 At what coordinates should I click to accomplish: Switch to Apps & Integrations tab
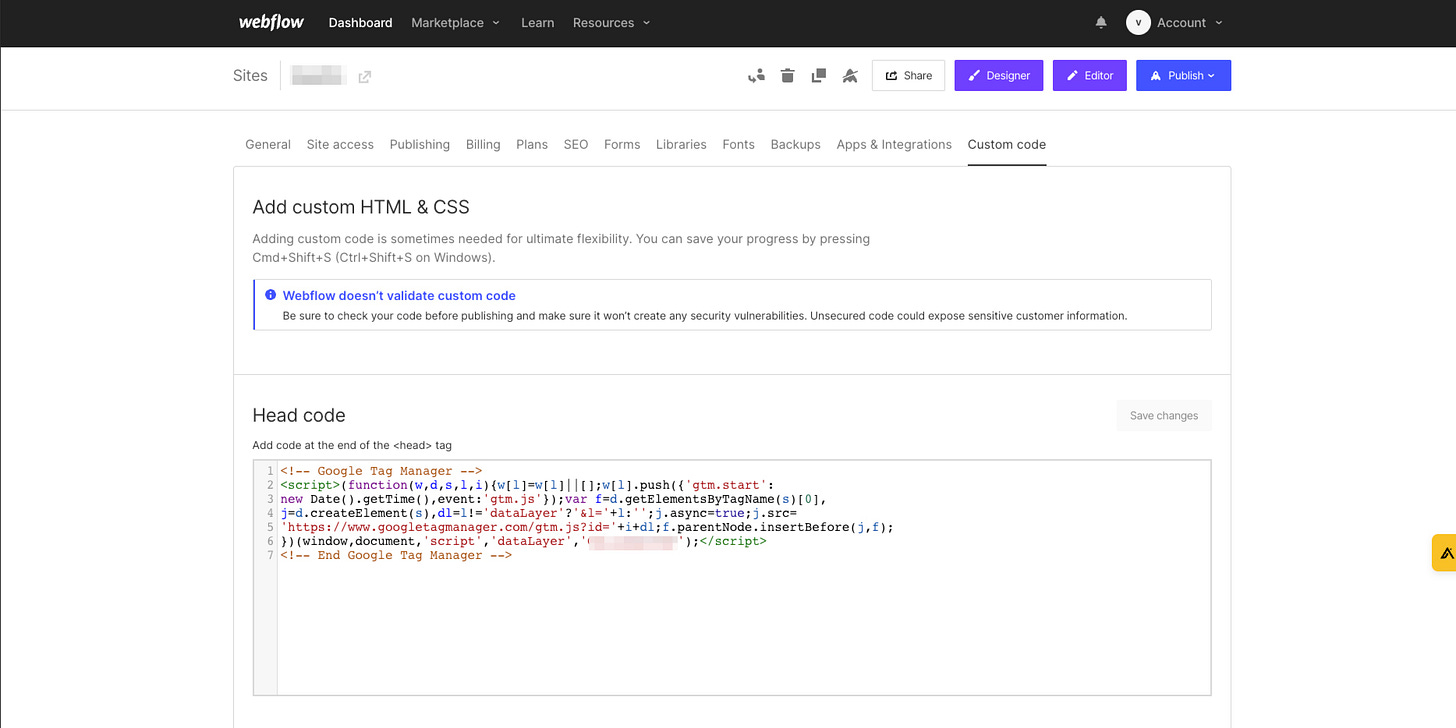894,144
